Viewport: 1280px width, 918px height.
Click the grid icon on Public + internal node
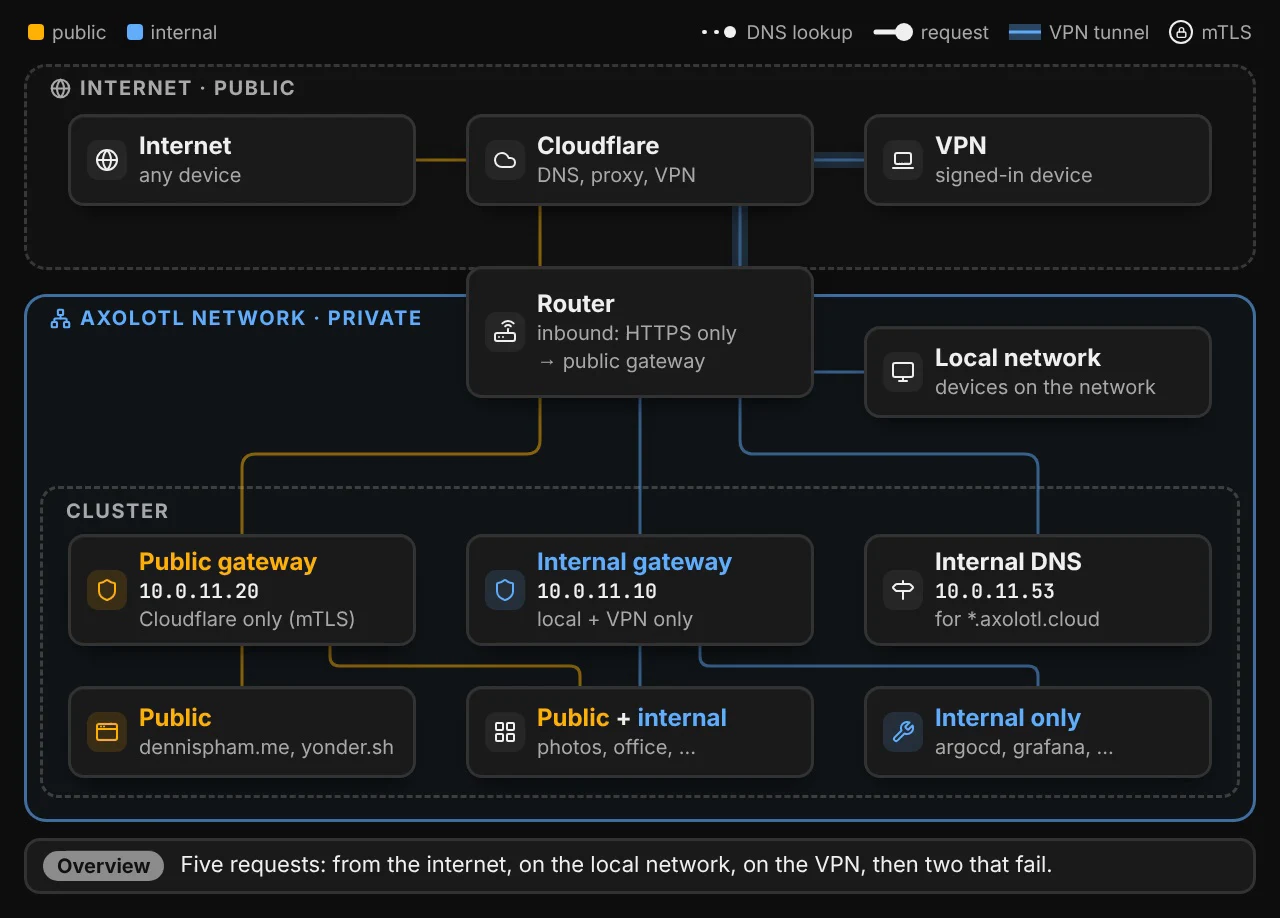[505, 732]
